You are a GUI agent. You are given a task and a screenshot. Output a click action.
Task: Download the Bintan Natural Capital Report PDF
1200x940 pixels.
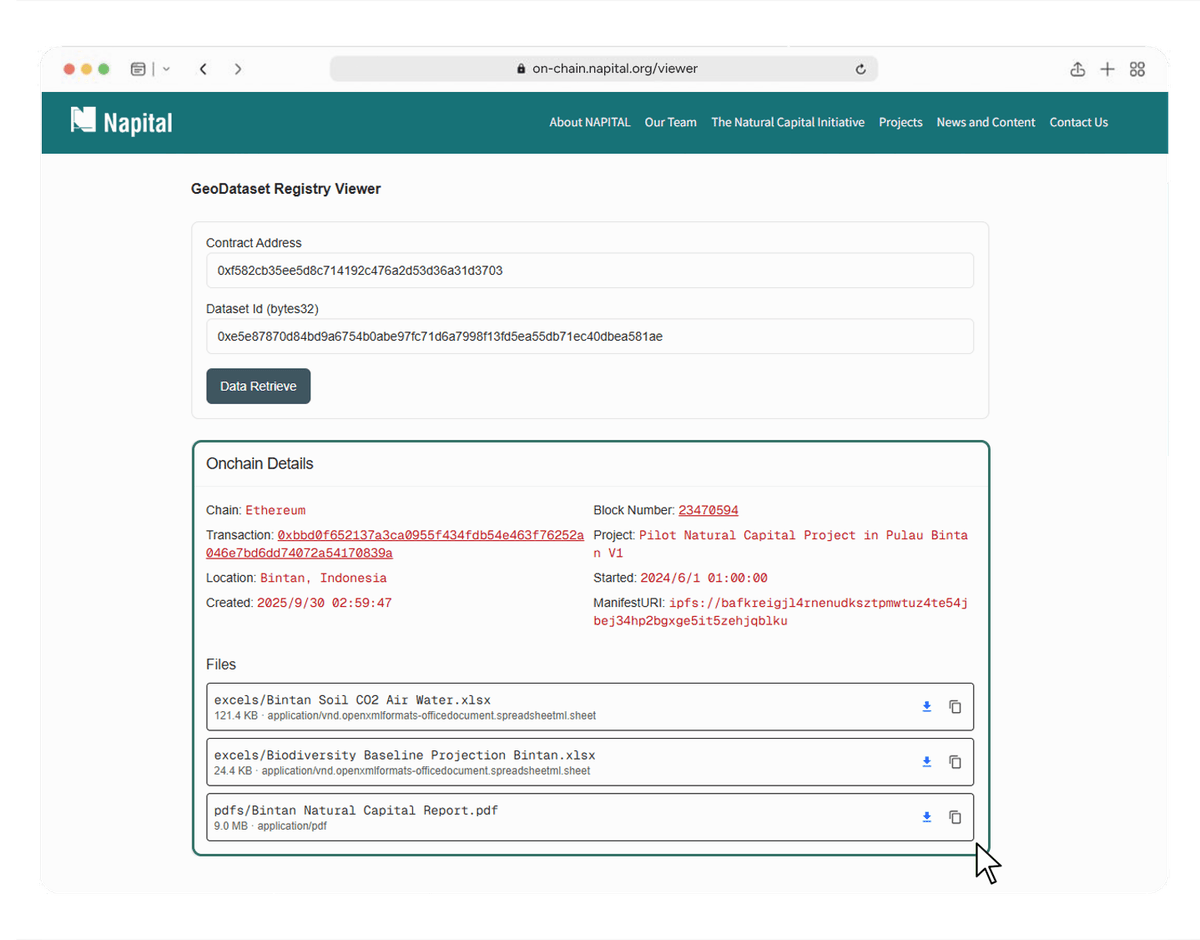tap(926, 817)
